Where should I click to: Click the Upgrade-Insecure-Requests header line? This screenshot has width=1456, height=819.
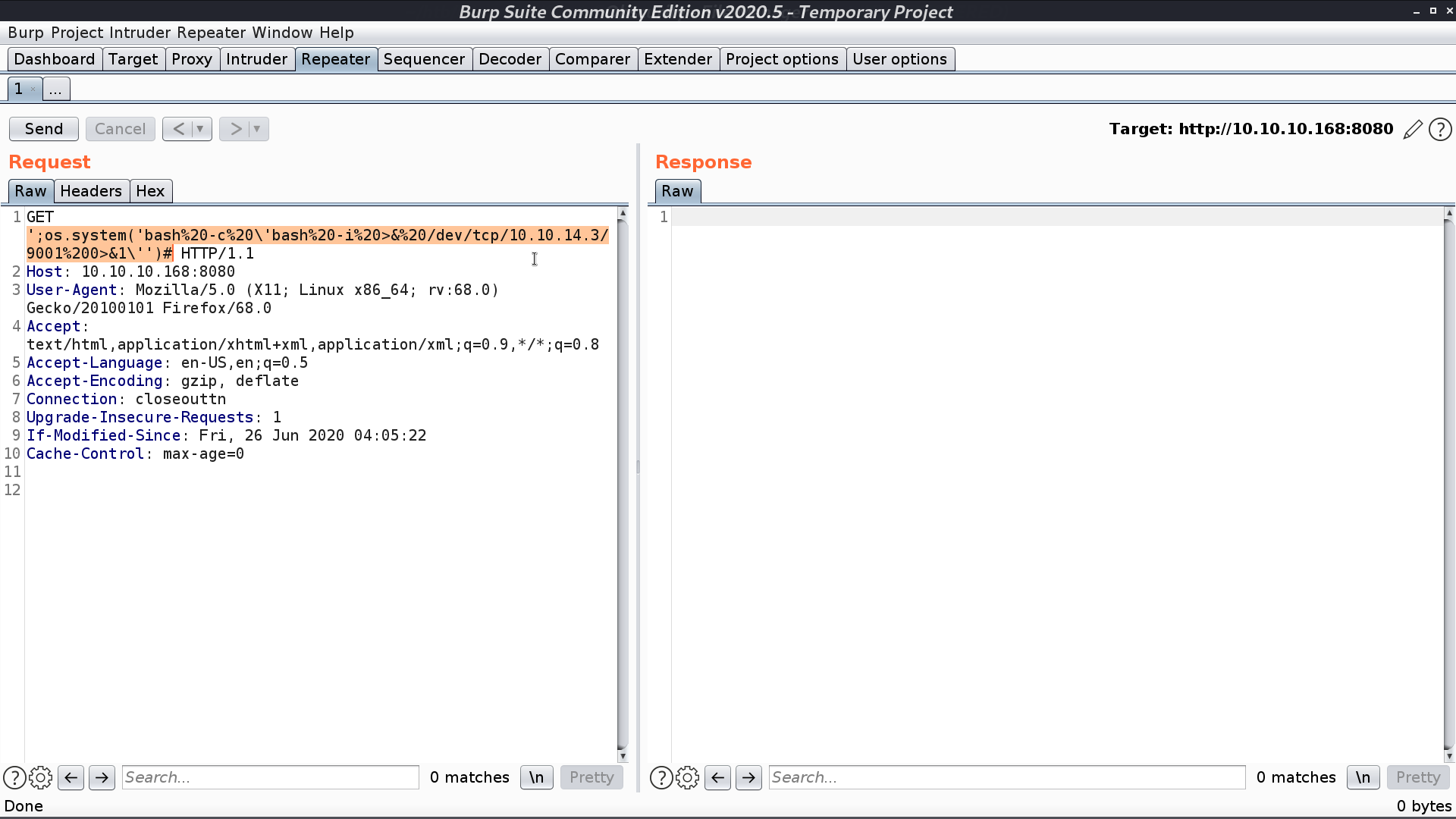tap(154, 417)
